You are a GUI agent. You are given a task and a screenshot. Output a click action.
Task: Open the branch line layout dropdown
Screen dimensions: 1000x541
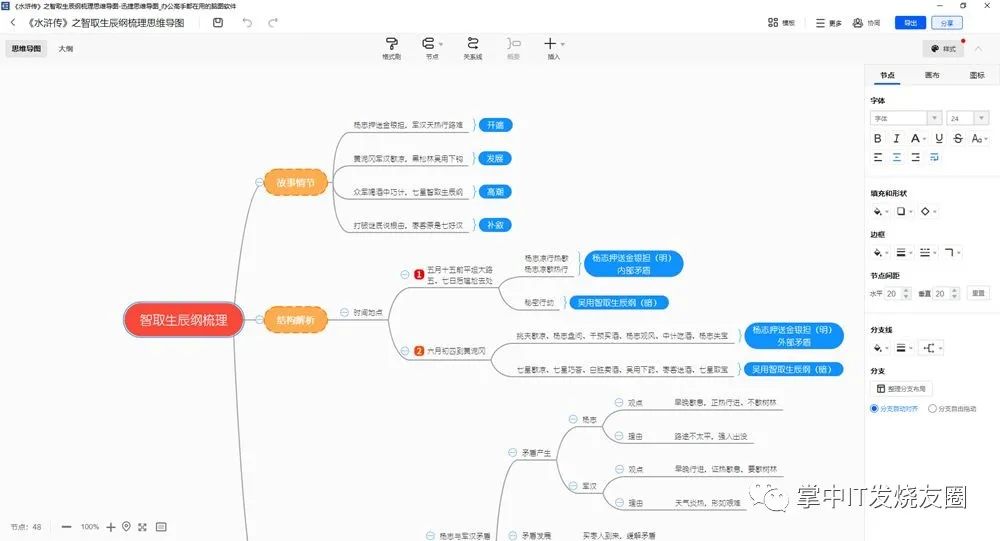tap(931, 348)
